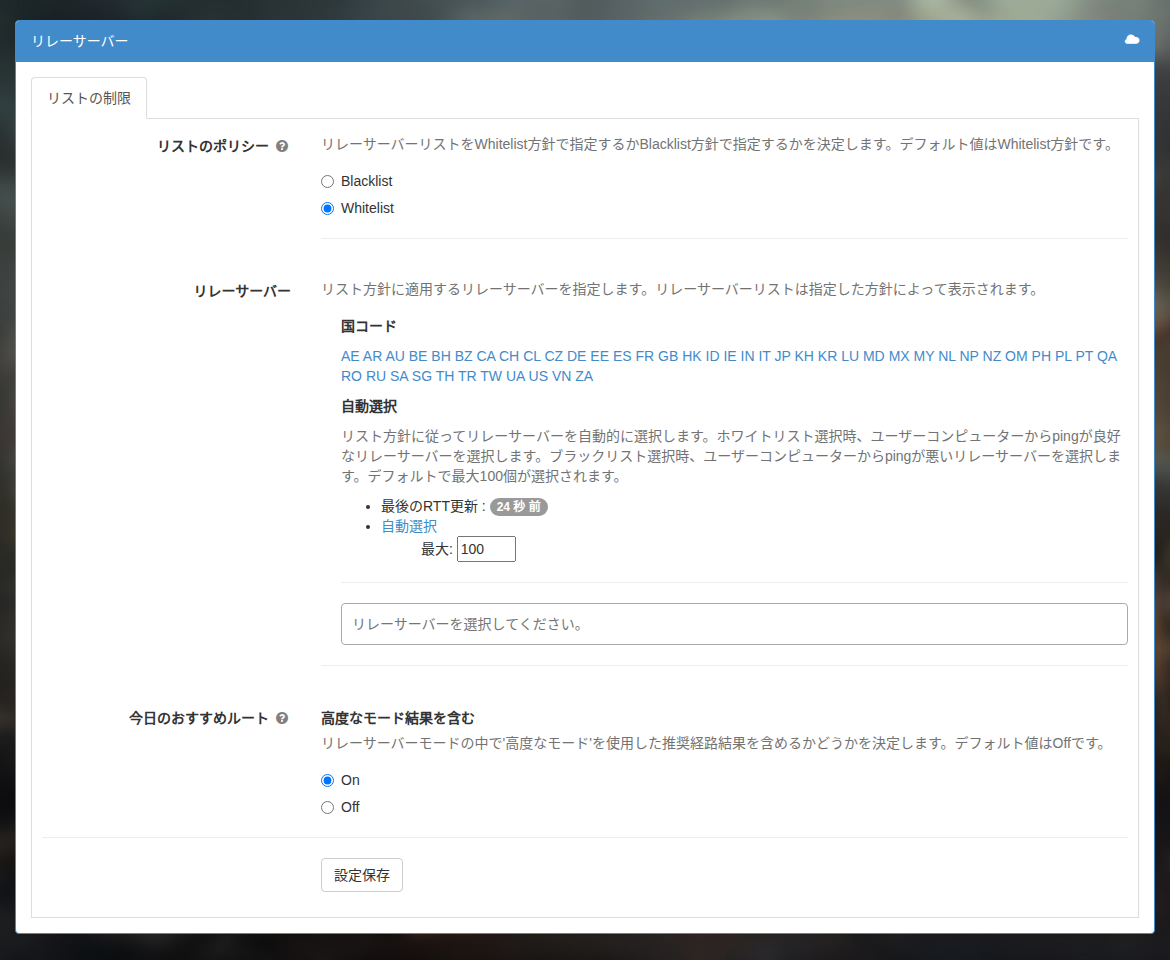Choose country code VN
The height and width of the screenshot is (974, 1170).
coord(562,376)
